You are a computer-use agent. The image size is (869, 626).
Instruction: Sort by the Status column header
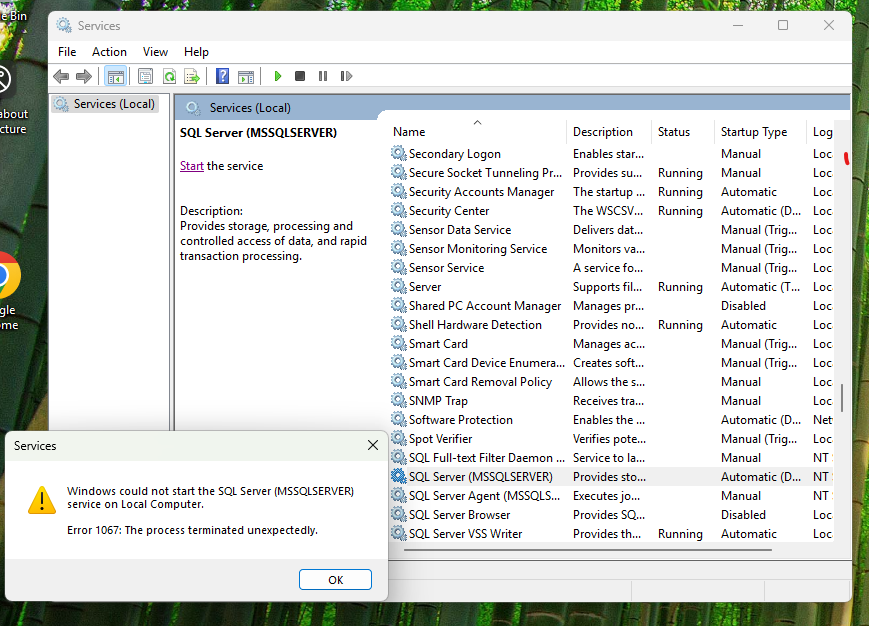[683, 132]
